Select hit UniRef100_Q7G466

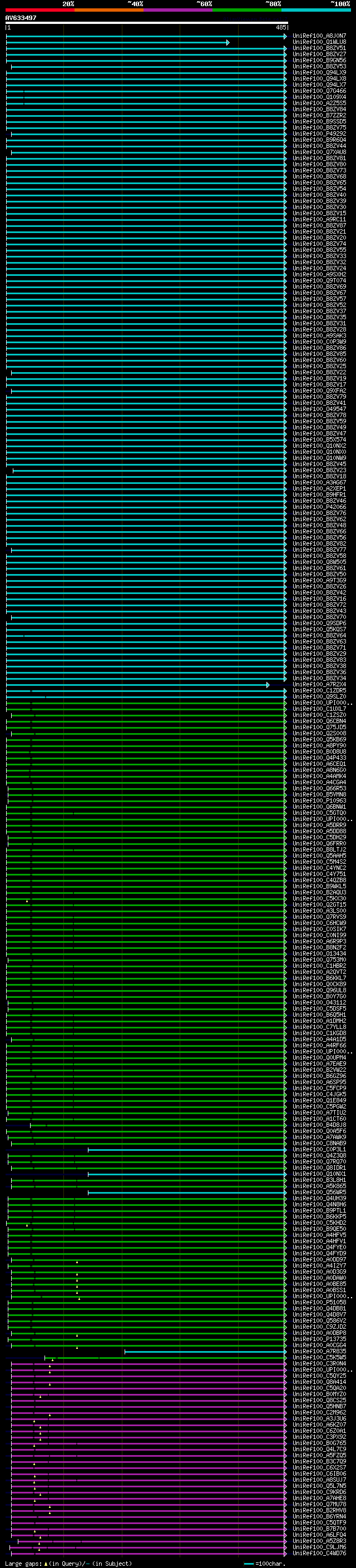click(319, 91)
